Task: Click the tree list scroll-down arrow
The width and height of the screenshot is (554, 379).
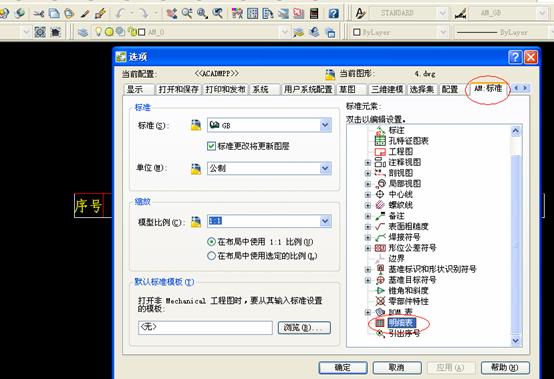Action: pyautogui.click(x=516, y=340)
